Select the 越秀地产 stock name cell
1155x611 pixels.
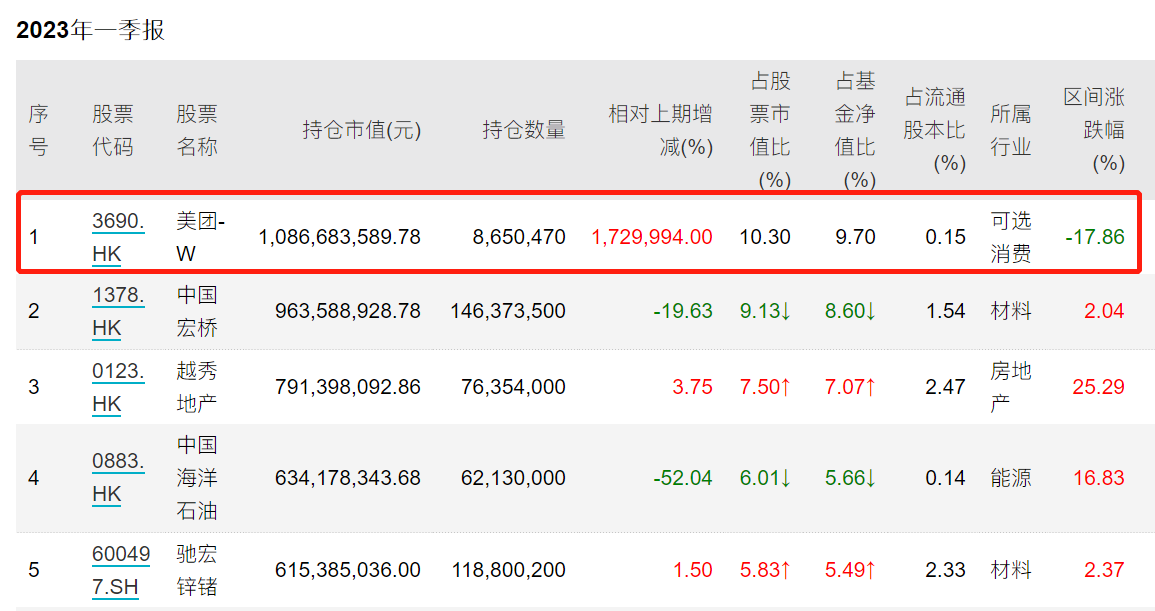coord(196,387)
